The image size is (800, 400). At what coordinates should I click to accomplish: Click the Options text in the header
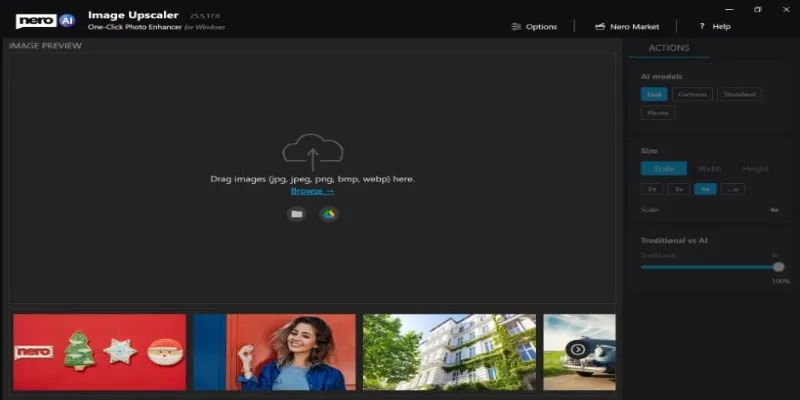(541, 27)
